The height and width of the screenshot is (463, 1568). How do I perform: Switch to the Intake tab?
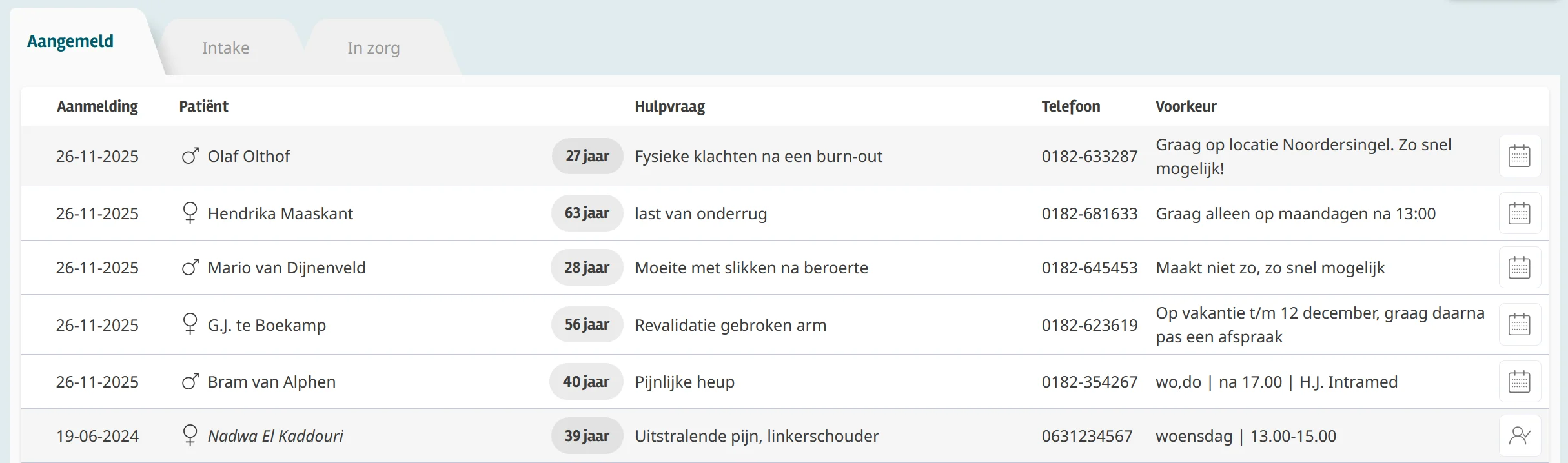tap(225, 48)
